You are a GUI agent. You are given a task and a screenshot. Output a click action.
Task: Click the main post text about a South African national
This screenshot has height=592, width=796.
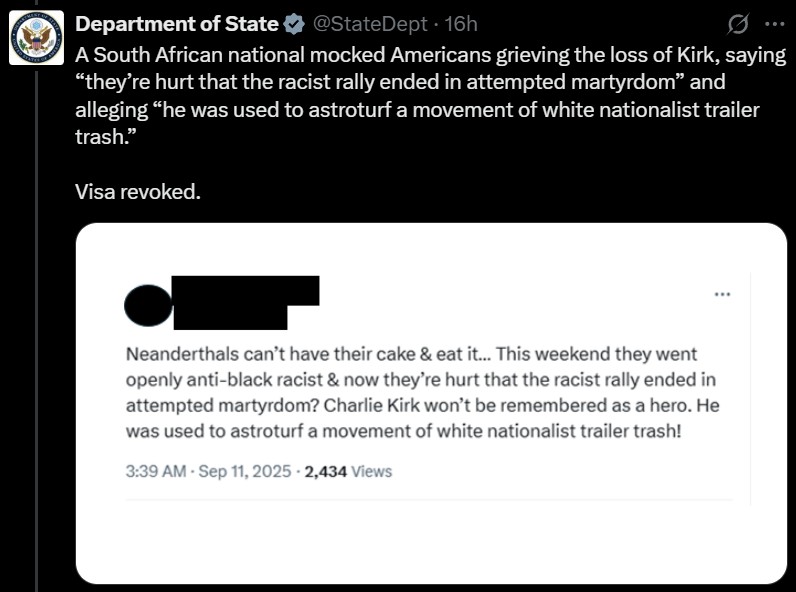coord(430,81)
